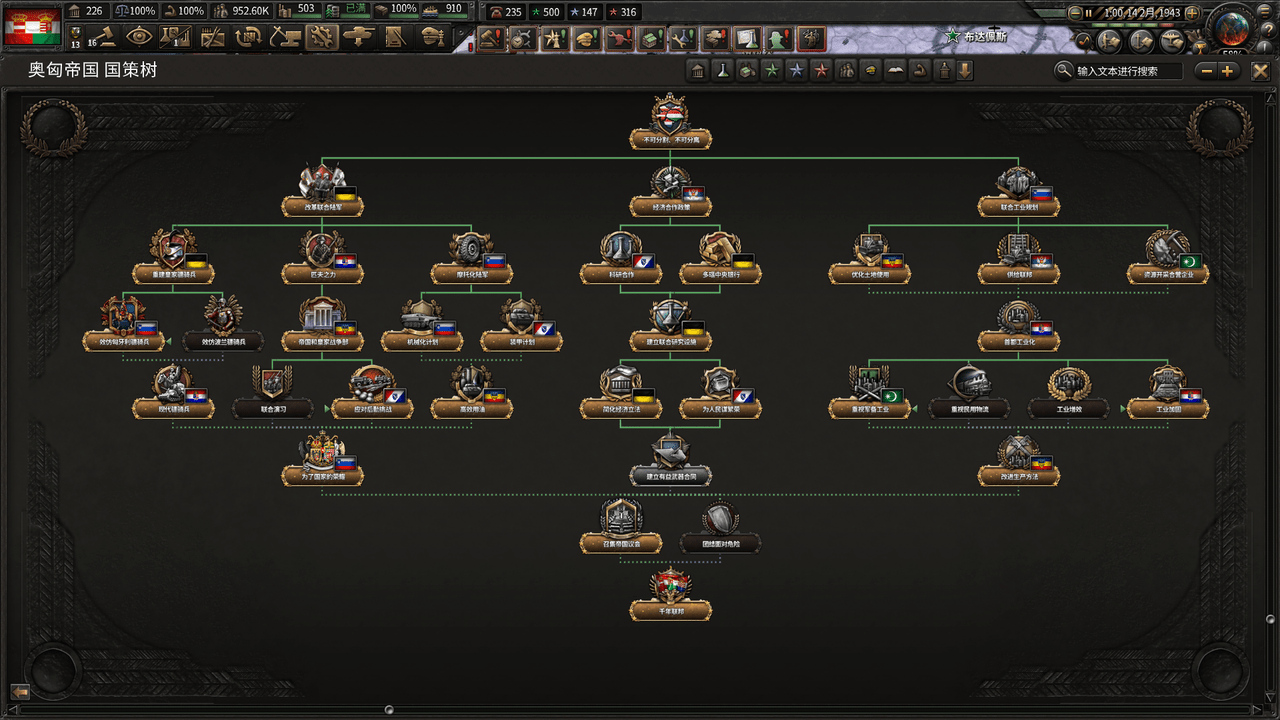1280x720 pixels.
Task: Click the 装甲计划 focus
Action: click(521, 324)
